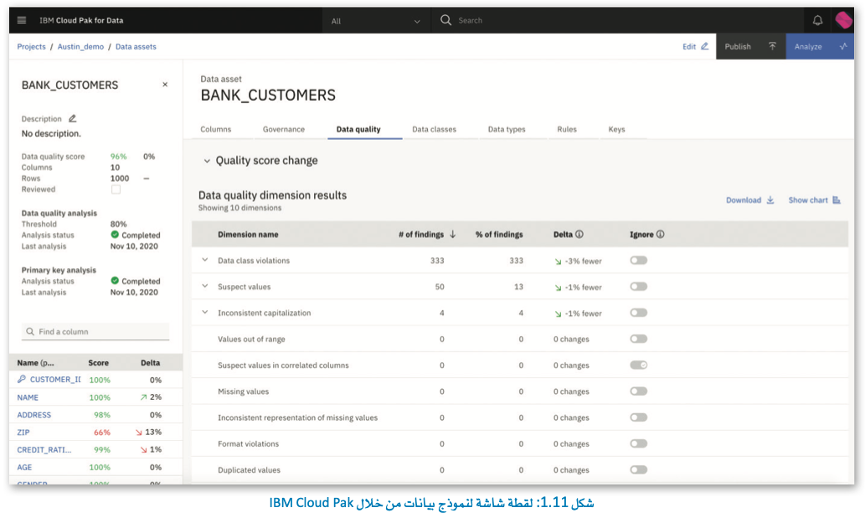Expand the Inconsistent capitalization row

point(205,312)
